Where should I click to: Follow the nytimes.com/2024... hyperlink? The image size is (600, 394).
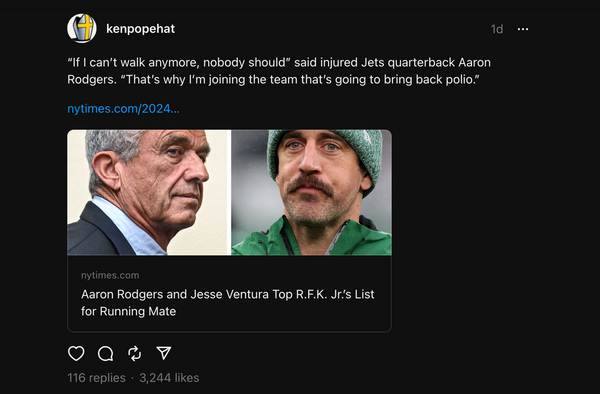[123, 109]
